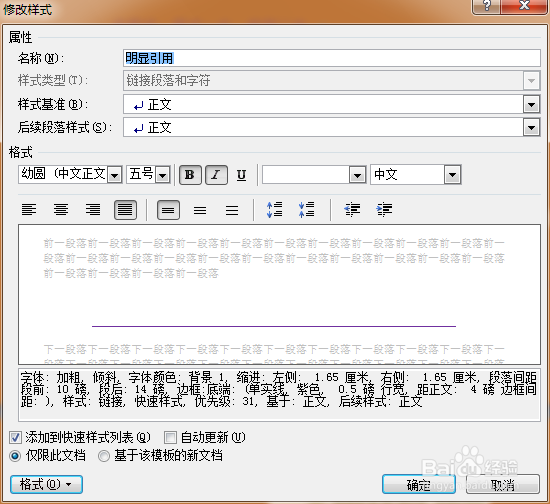This screenshot has width=550, height=504.
Task: Increase indent icon
Action: tap(384, 210)
